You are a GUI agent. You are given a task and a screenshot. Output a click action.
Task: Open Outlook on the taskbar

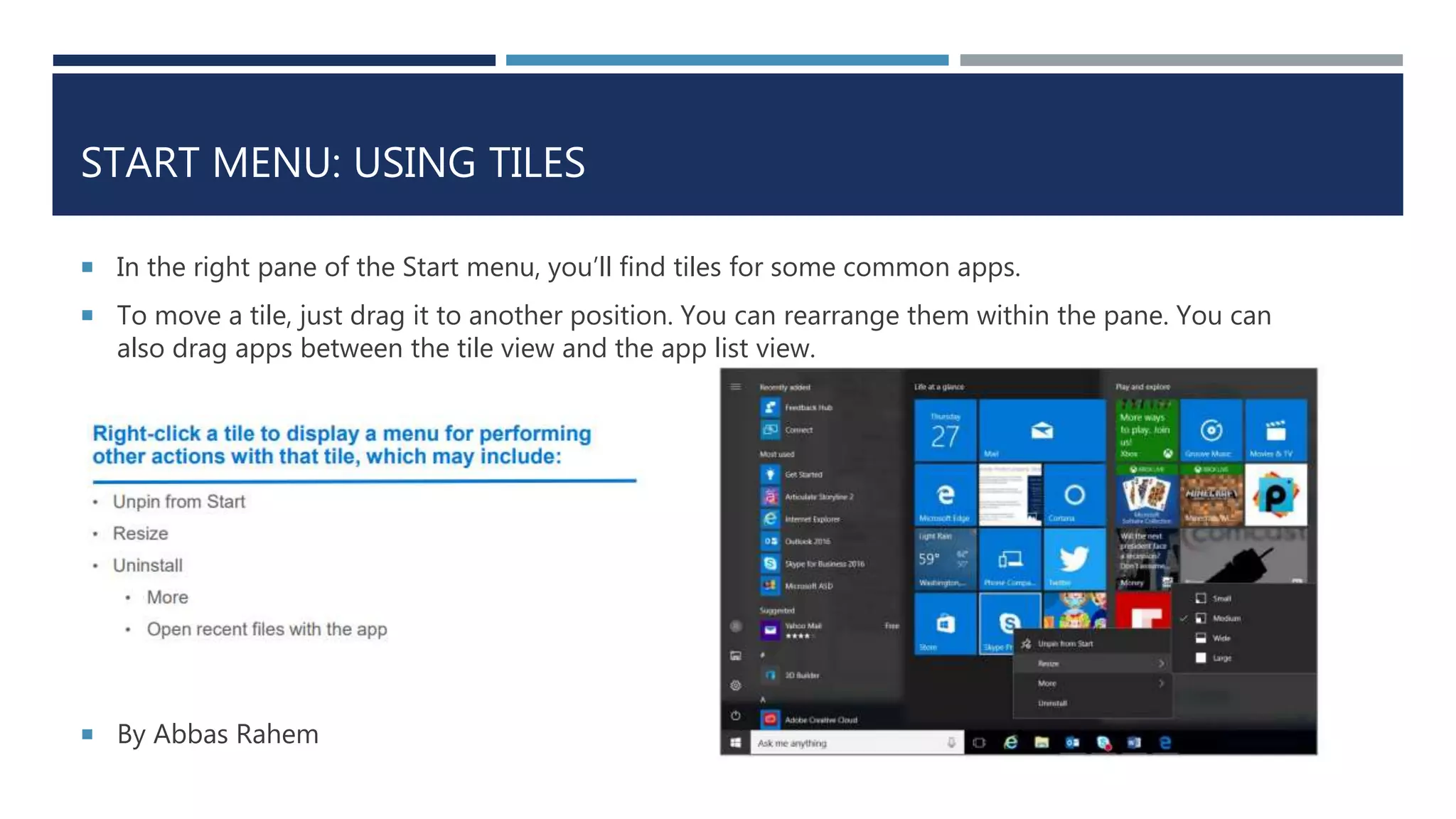point(1072,743)
